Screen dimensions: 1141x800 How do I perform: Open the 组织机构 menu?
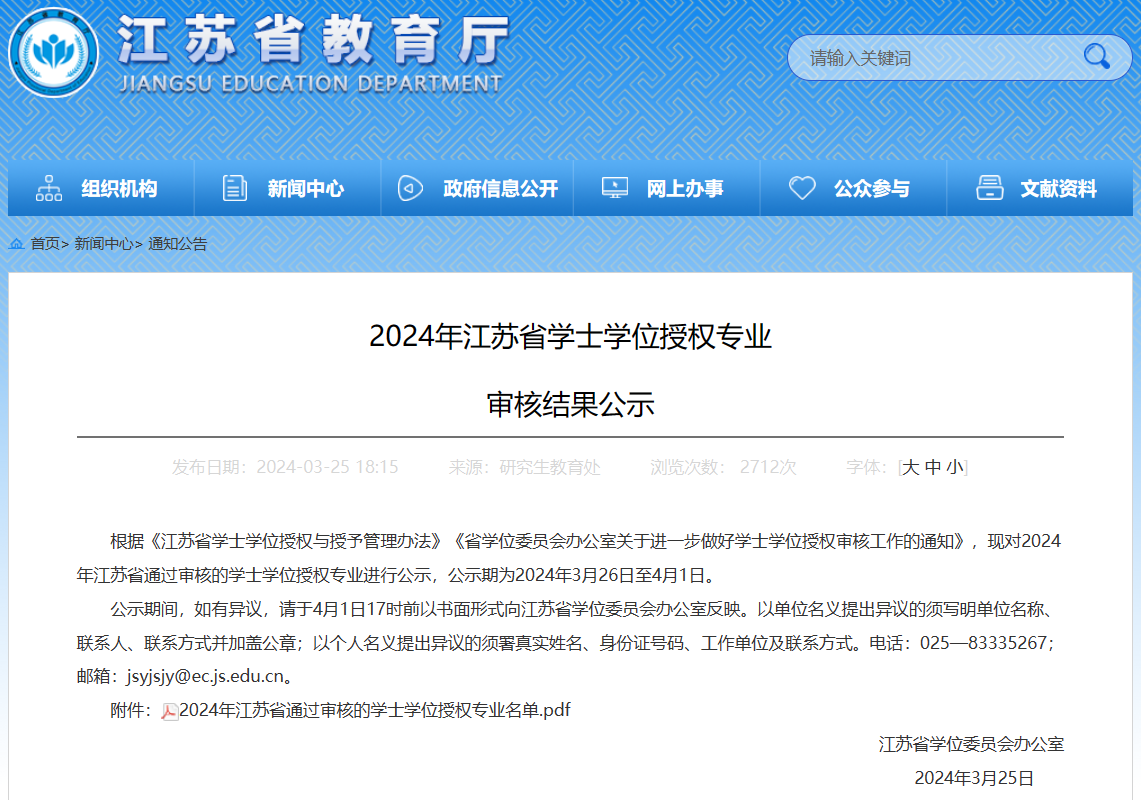(119, 188)
